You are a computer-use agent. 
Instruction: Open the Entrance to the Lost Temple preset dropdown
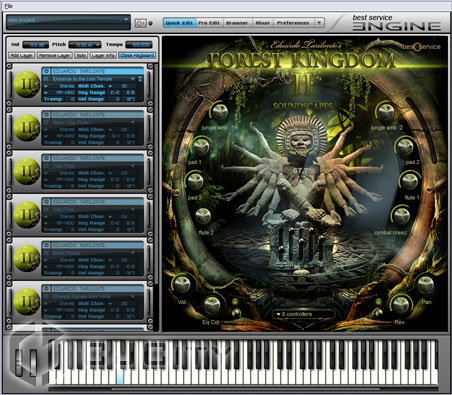(x=90, y=79)
